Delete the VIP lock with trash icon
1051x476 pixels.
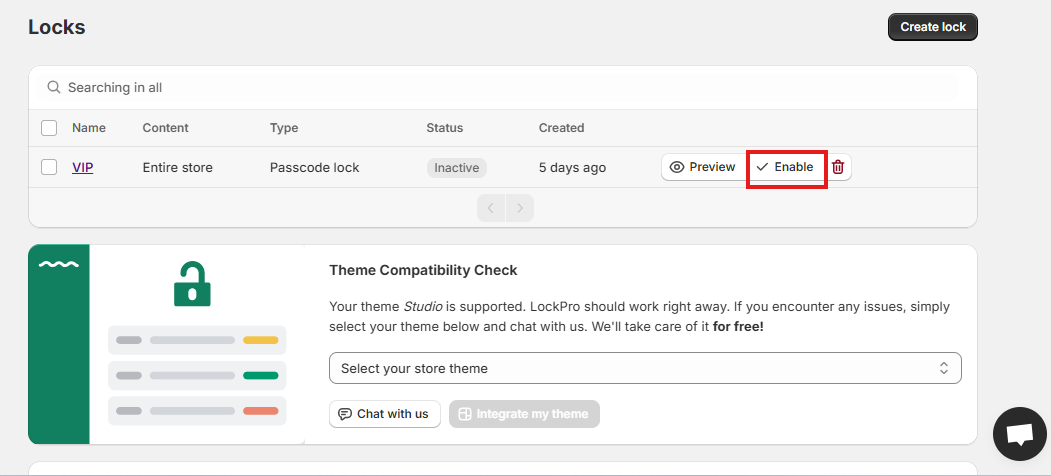(x=838, y=167)
